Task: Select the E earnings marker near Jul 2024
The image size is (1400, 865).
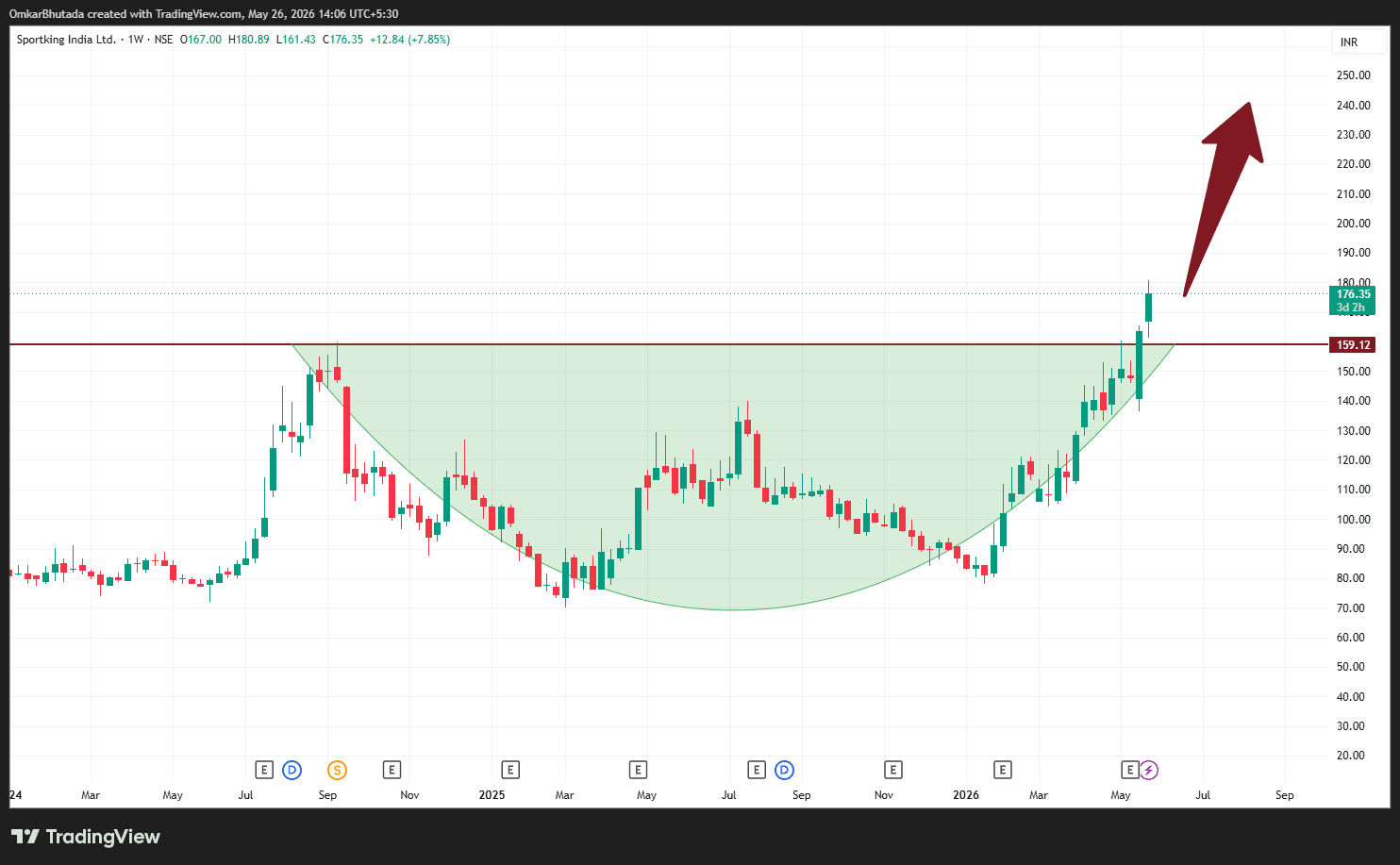Action: coord(264,771)
